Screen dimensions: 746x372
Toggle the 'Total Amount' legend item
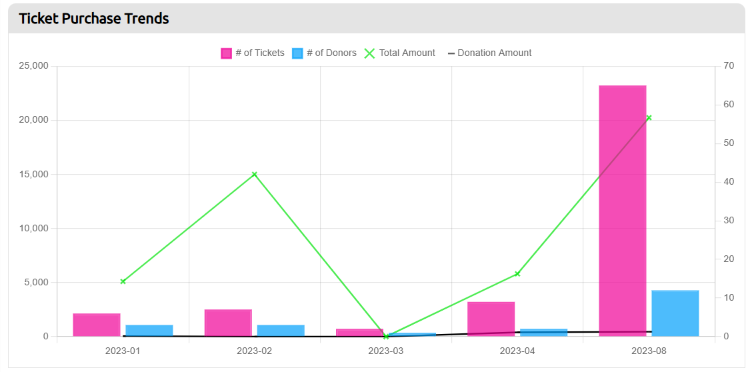tap(400, 53)
